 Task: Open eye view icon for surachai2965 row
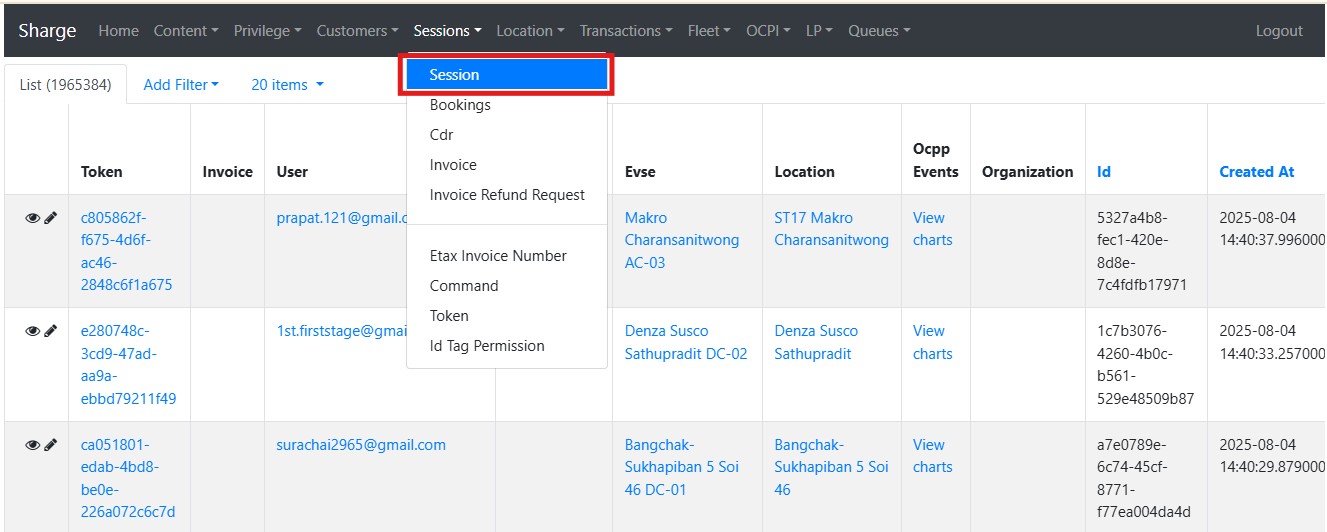pyautogui.click(x=32, y=445)
